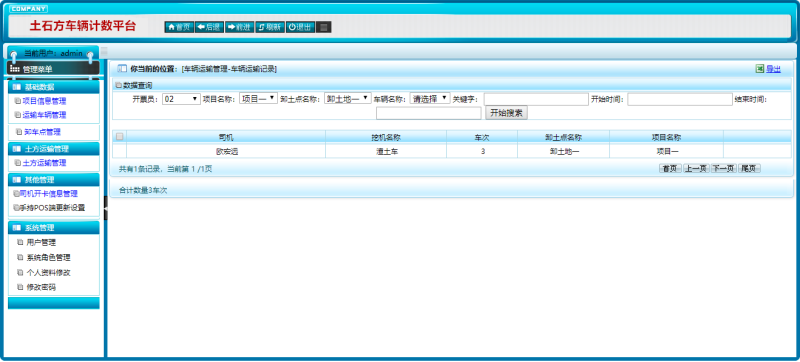
Task: Go to 首页 in the top toolbar
Action: point(179,27)
